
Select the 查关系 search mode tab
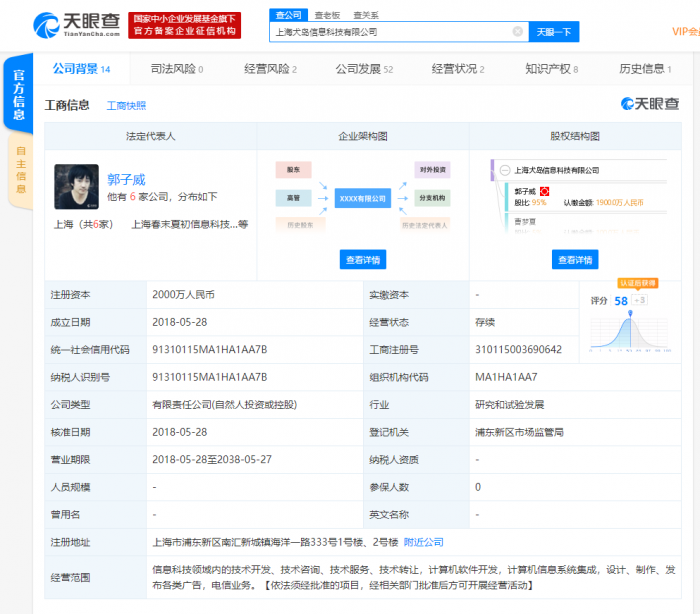tap(367, 15)
